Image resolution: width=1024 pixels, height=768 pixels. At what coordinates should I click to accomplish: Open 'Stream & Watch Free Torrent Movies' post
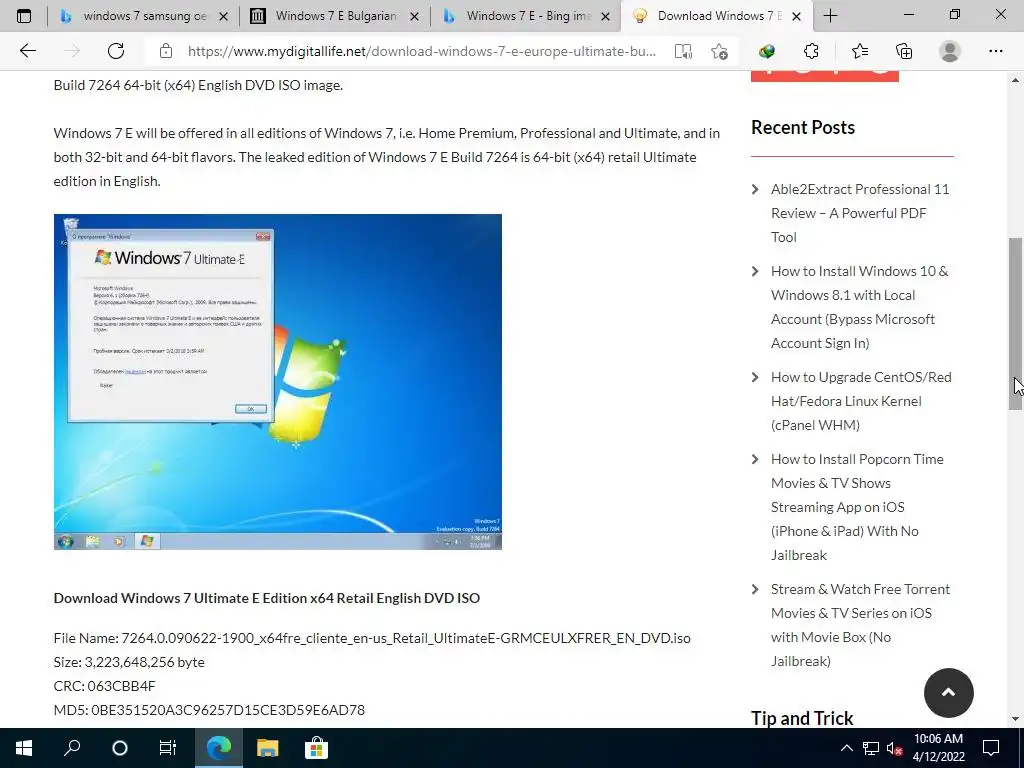(860, 625)
